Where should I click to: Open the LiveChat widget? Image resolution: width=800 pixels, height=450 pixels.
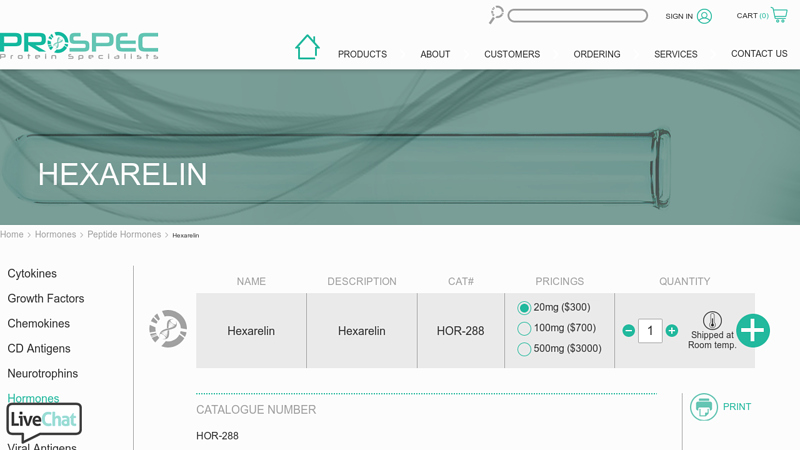[x=44, y=421]
